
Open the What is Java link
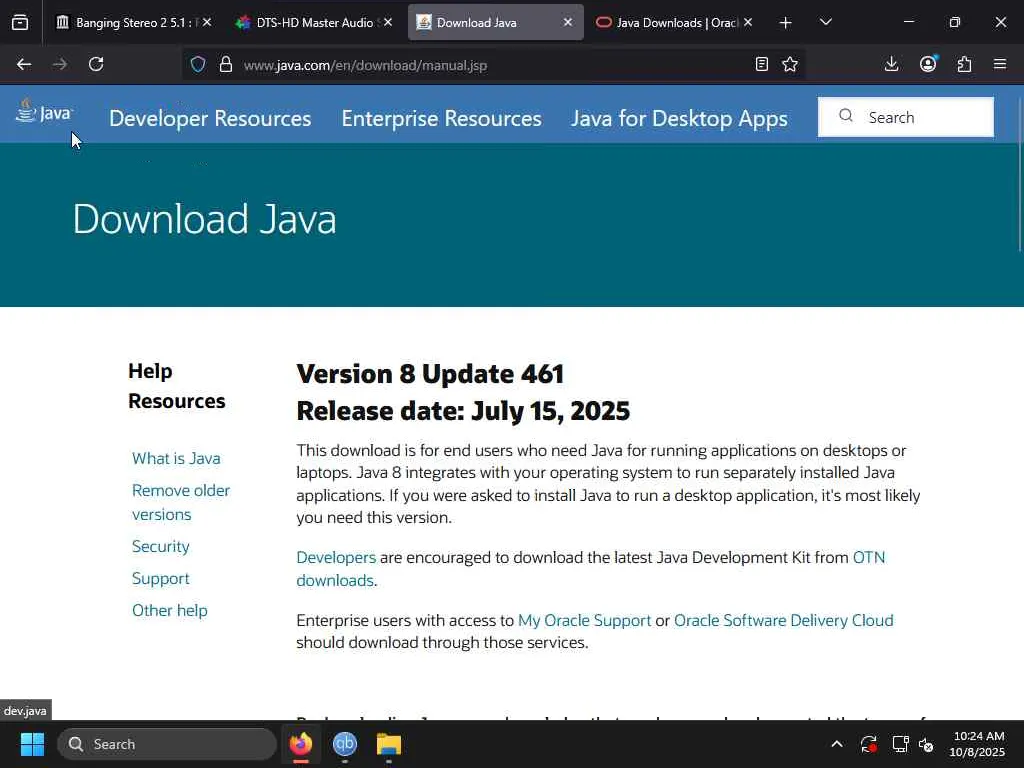[x=176, y=458]
